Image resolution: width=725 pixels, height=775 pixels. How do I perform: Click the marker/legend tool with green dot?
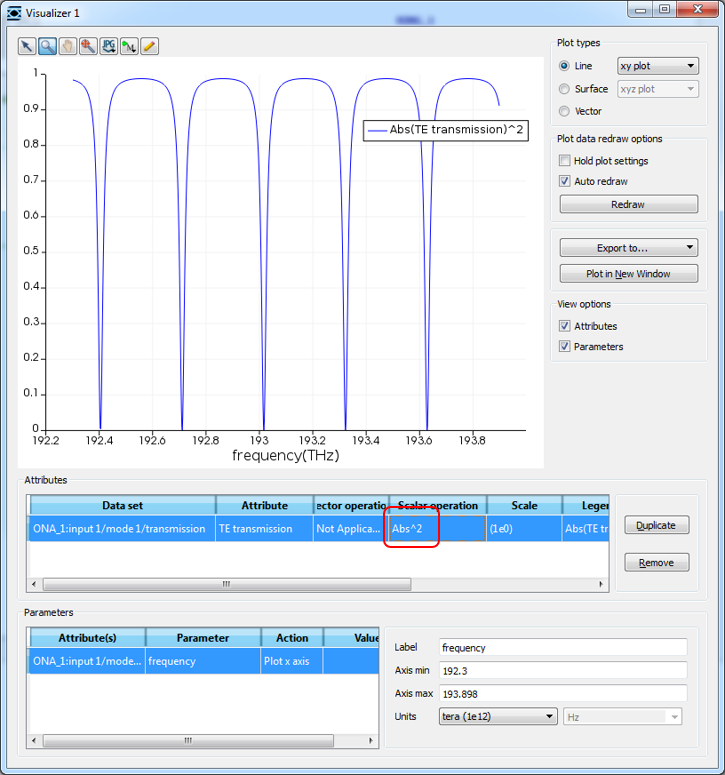[129, 46]
